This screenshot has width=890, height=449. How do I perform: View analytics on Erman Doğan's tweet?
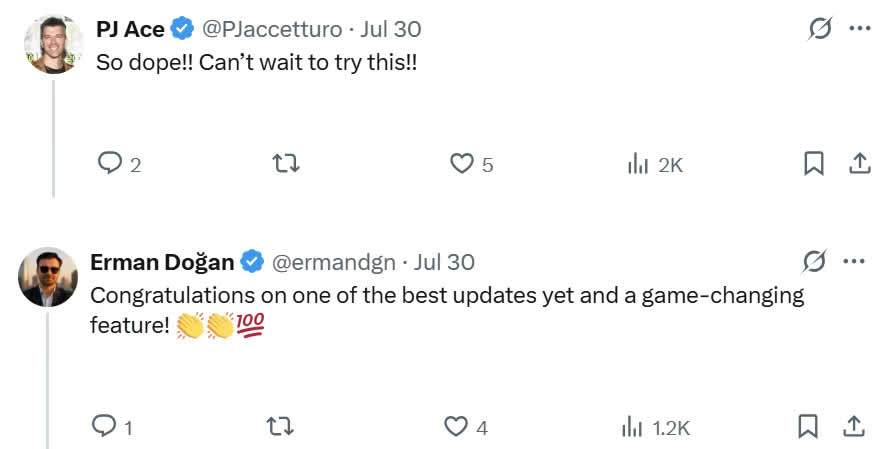[x=632, y=427]
